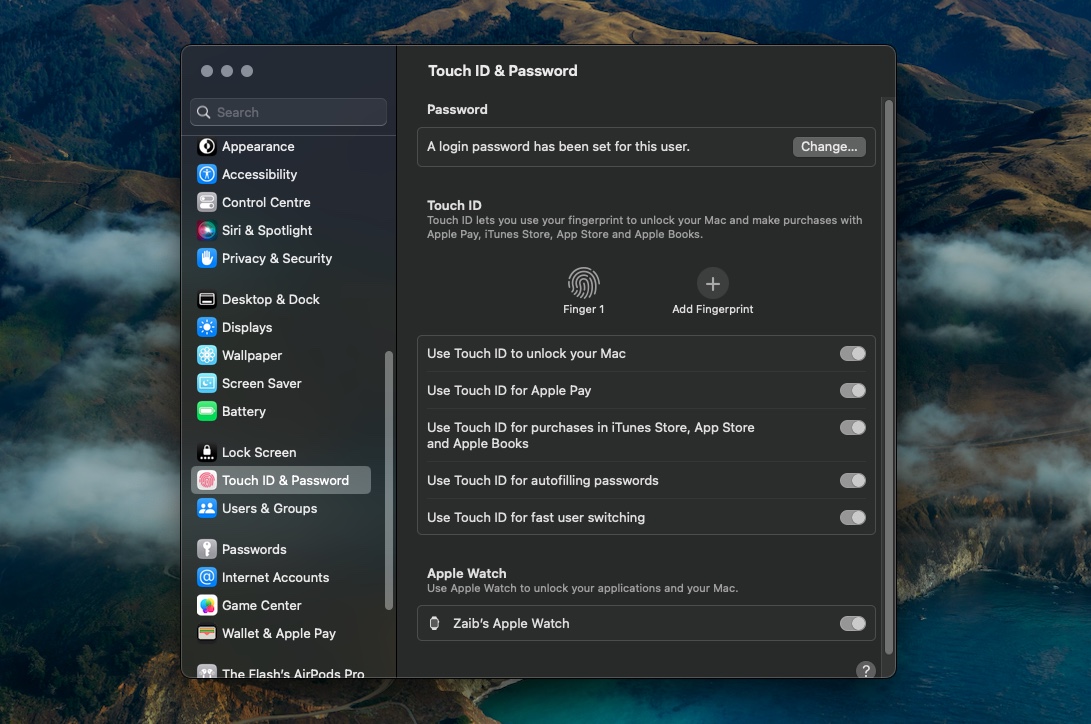Select Passwords label in sidebar
This screenshot has height=724, width=1091.
[x=254, y=549]
